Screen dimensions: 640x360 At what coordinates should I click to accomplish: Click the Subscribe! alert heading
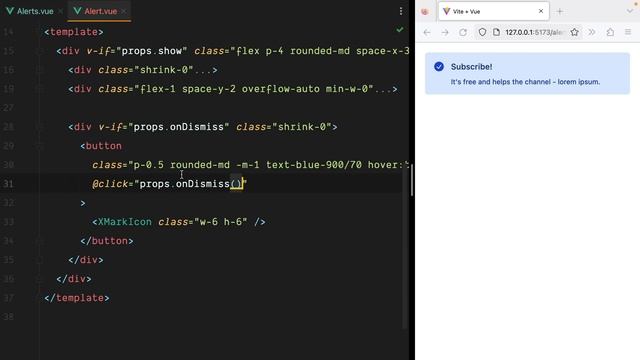(471, 67)
